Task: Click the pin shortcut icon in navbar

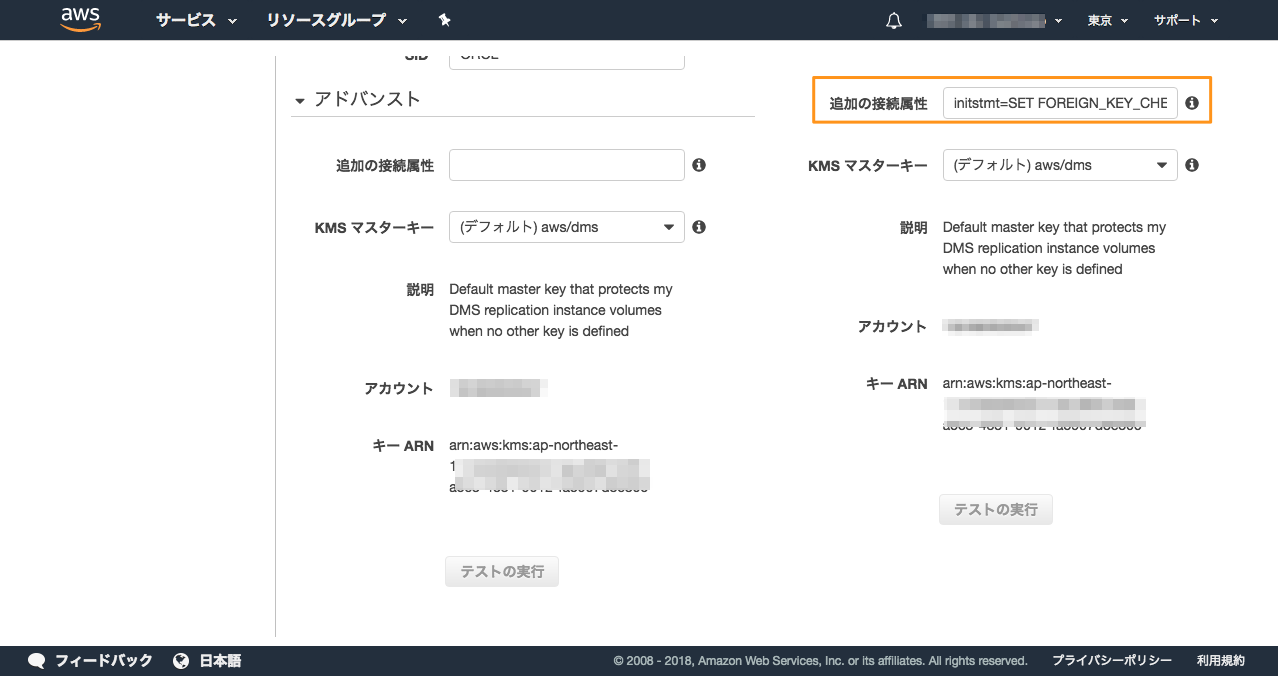Action: (x=444, y=20)
